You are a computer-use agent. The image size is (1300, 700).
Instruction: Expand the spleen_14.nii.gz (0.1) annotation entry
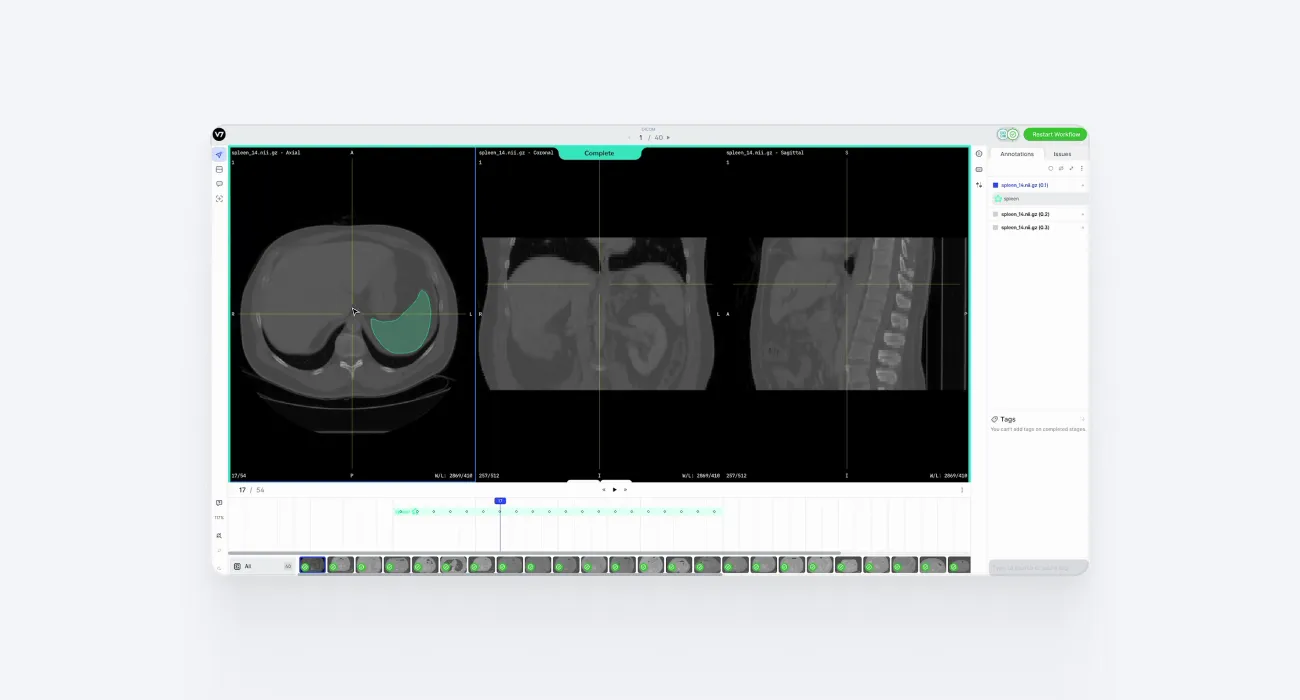tap(1083, 185)
